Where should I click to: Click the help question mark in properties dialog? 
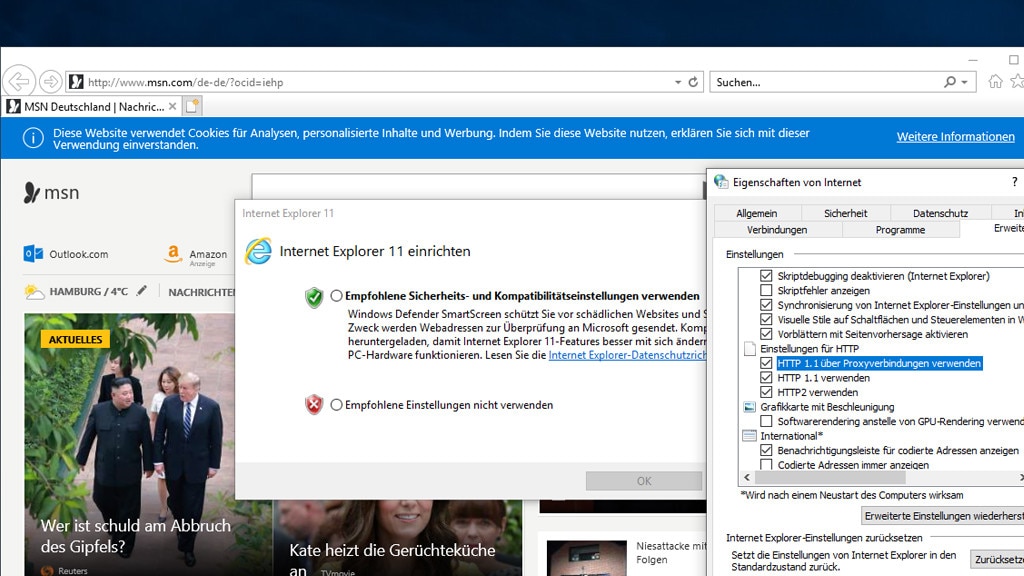pyautogui.click(x=1014, y=182)
